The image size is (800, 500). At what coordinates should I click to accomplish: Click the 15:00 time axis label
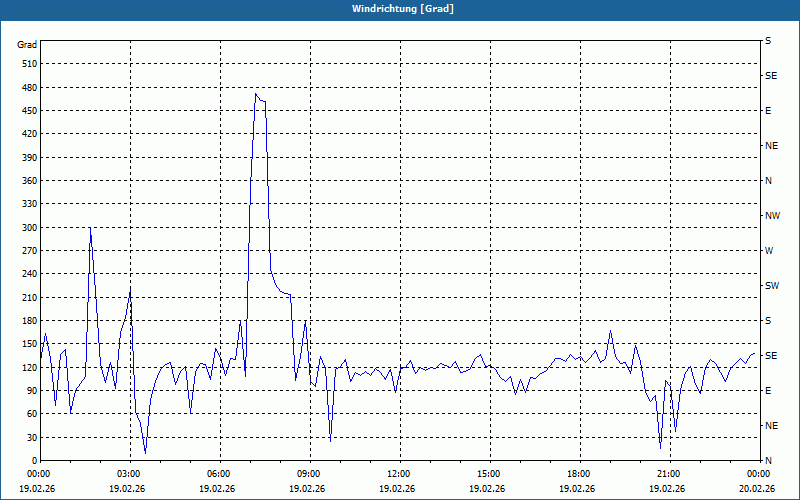click(490, 473)
